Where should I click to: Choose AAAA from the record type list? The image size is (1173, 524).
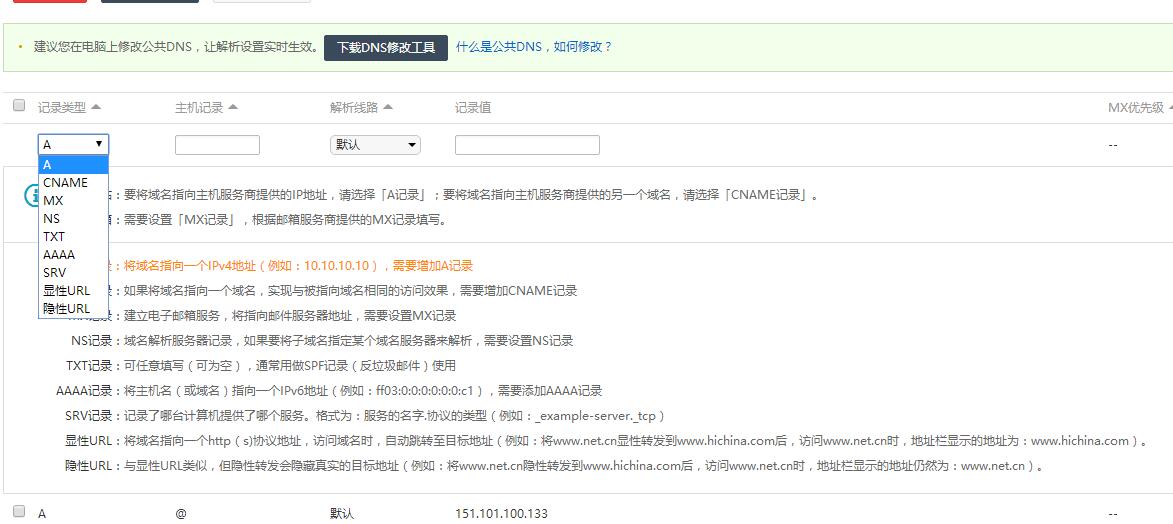tap(73, 255)
